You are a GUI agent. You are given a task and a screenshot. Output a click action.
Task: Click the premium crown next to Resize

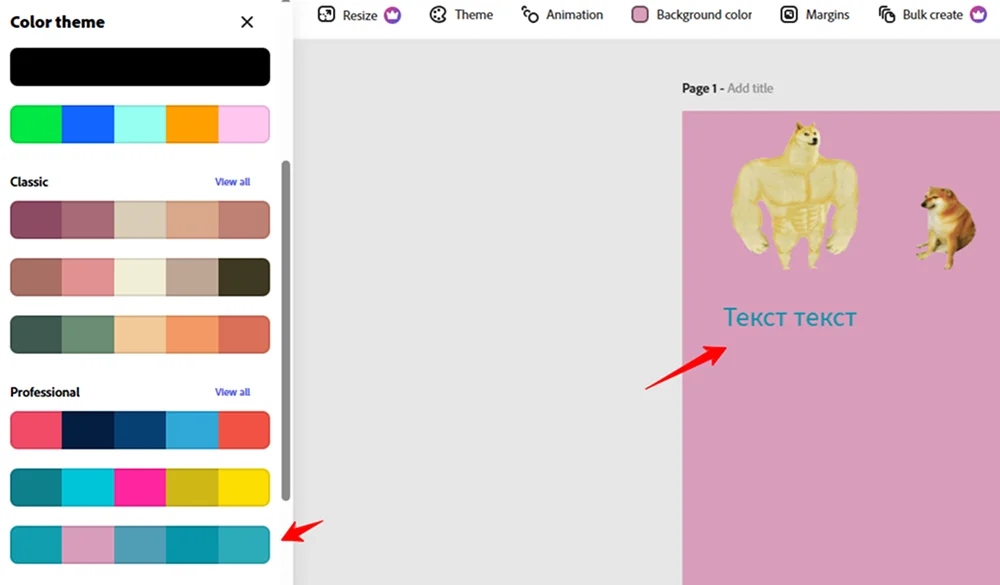tap(393, 15)
